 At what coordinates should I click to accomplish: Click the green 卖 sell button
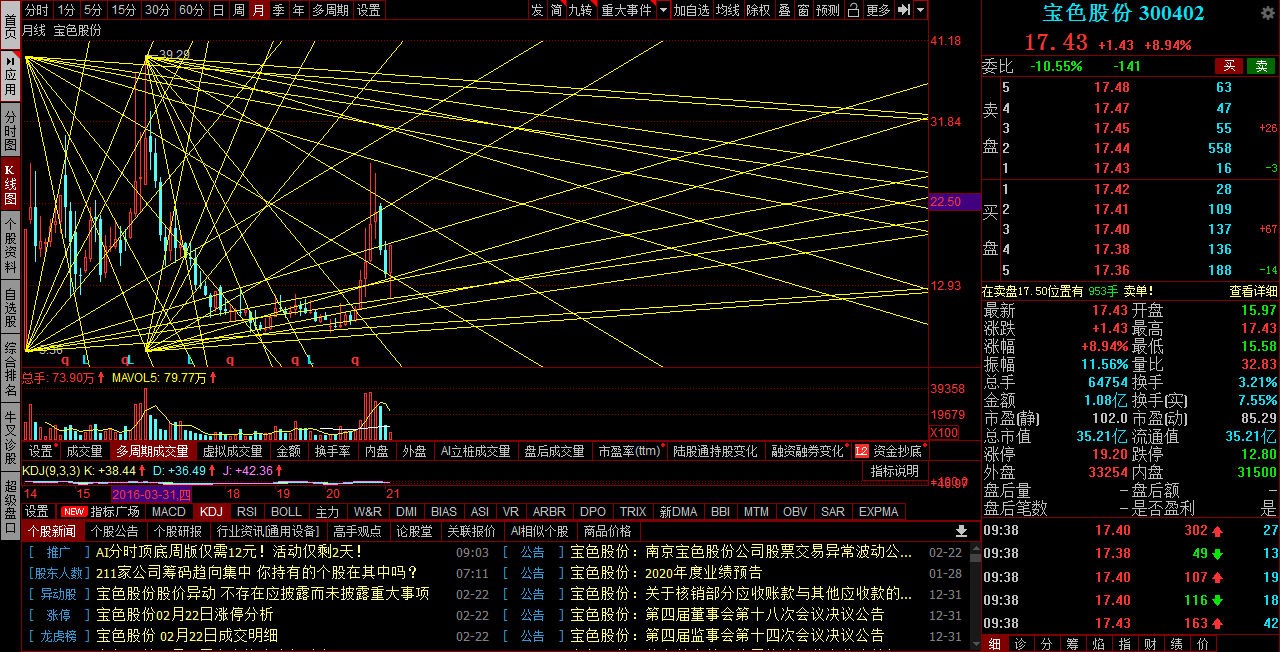(1262, 66)
